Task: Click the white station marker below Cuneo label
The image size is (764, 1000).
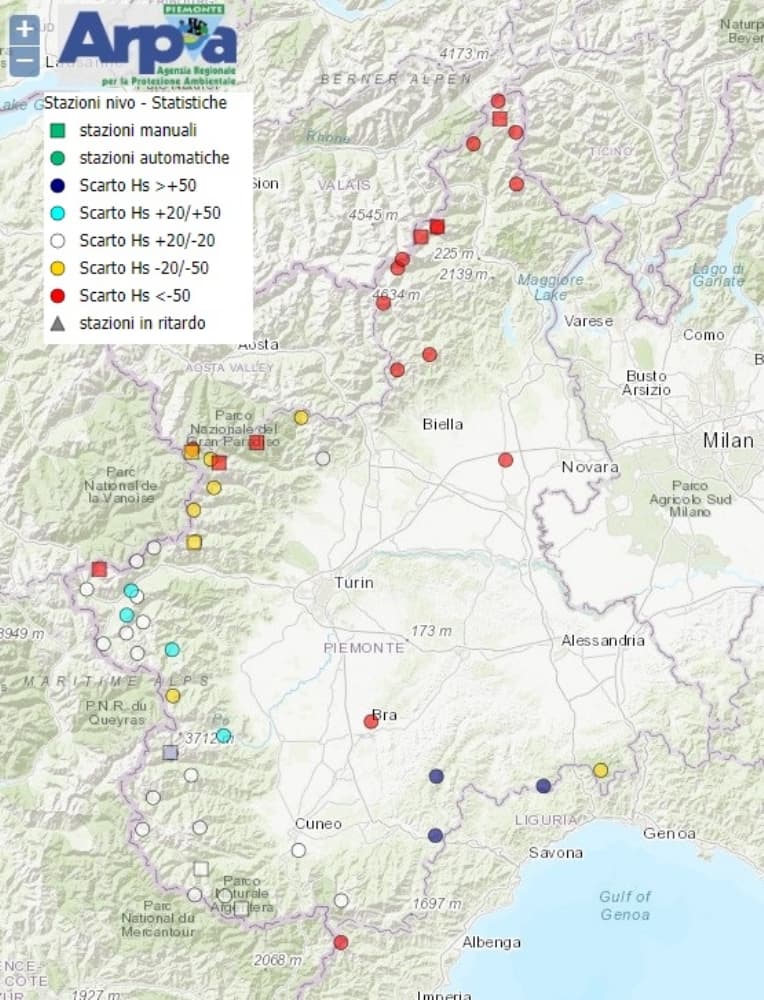Action: 298,850
